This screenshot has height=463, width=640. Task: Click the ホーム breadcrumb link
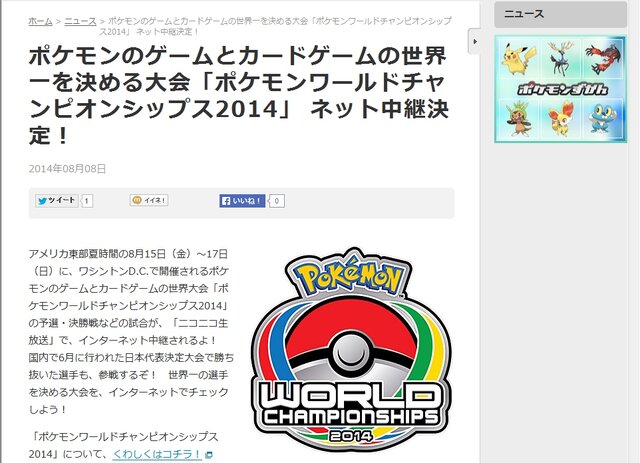[x=40, y=21]
